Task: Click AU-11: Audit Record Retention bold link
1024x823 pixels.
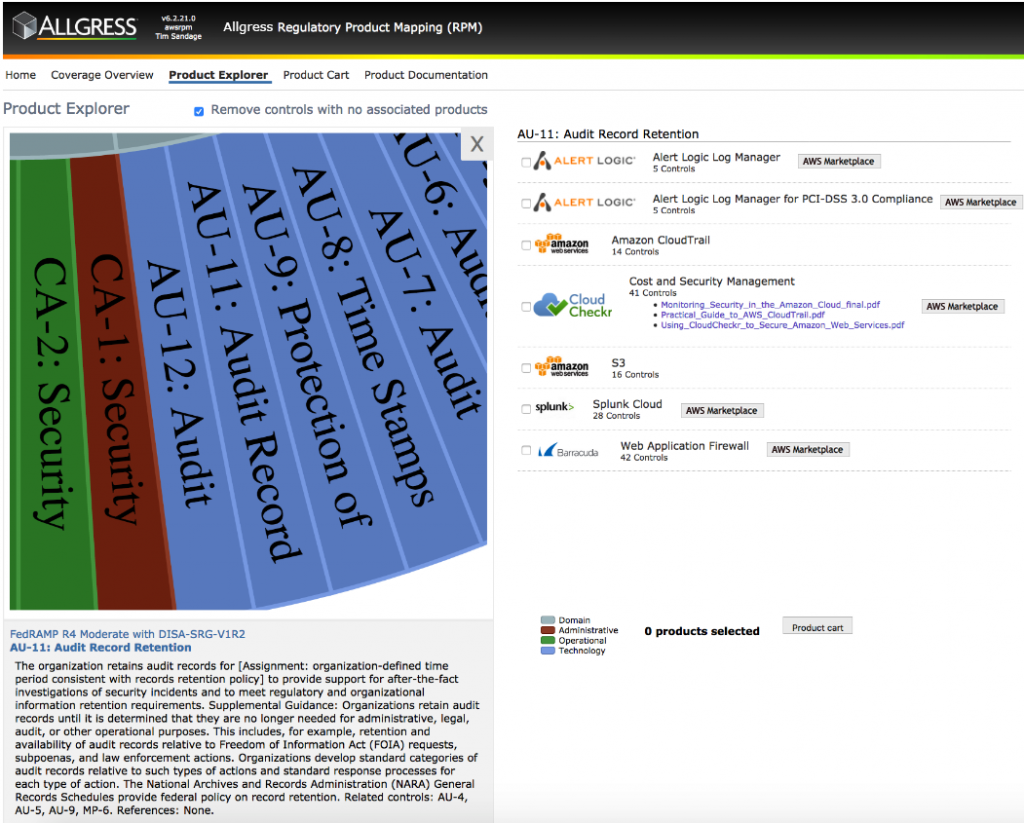Action: [x=101, y=647]
